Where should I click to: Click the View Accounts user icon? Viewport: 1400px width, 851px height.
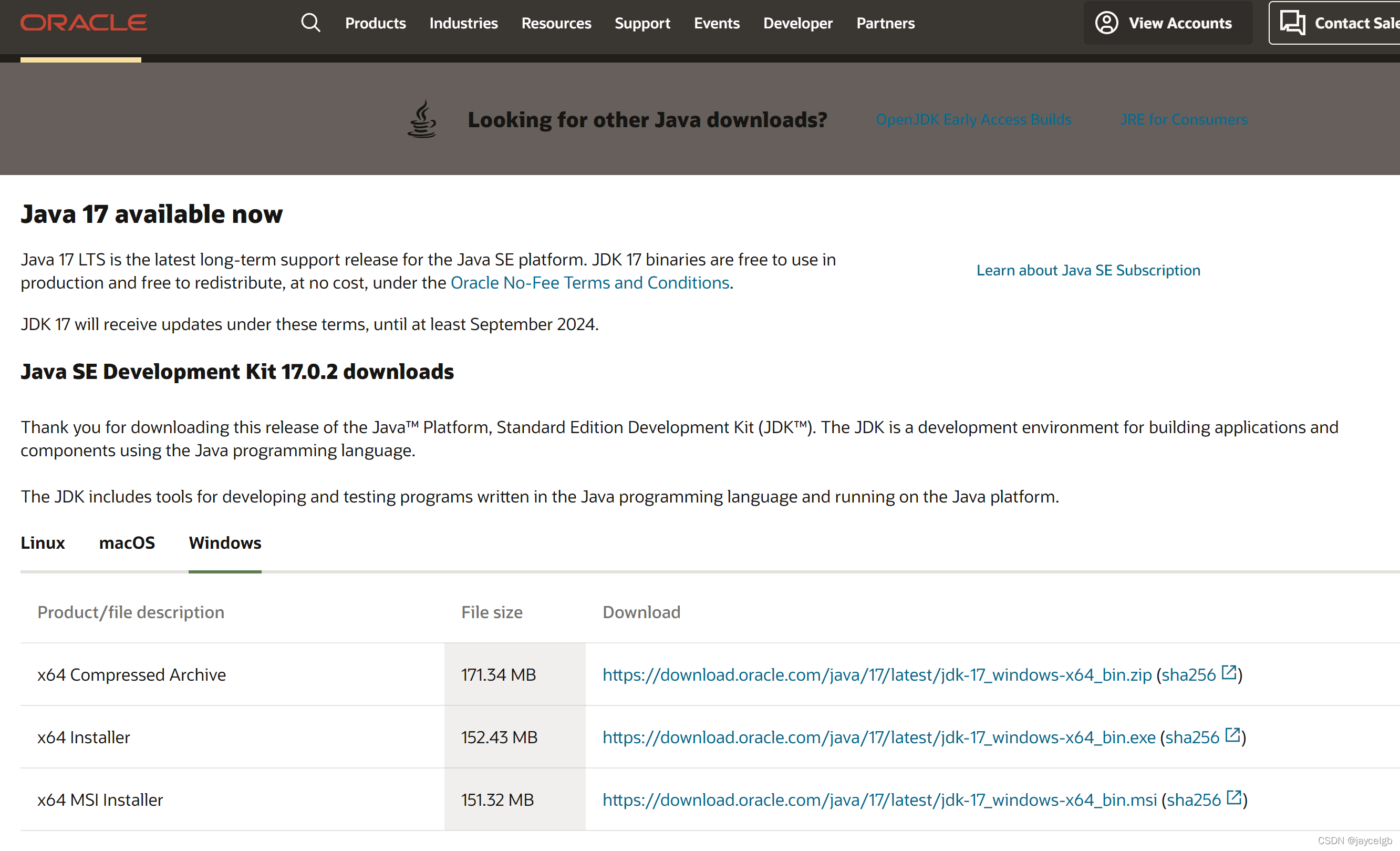(x=1106, y=23)
